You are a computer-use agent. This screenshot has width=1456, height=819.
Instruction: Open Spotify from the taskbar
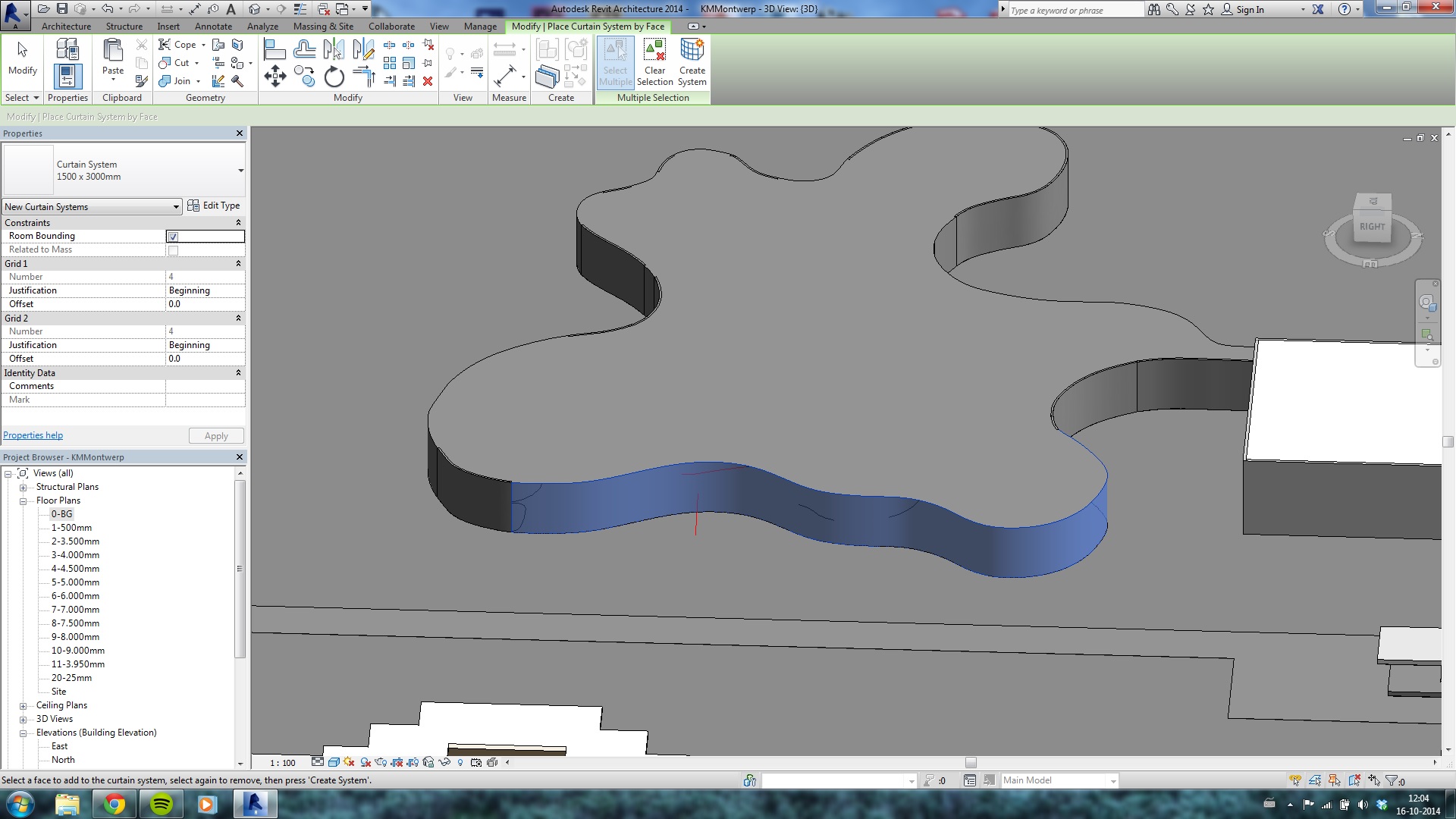tap(161, 804)
